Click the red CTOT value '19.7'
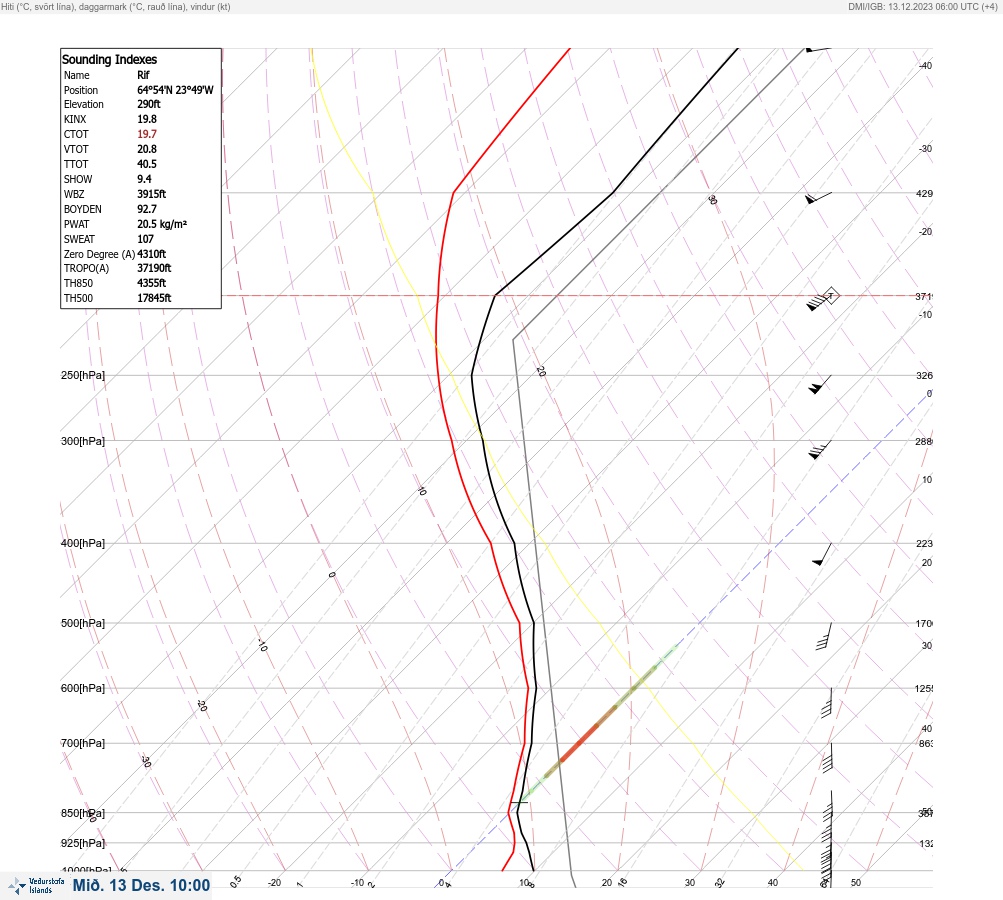Viewport: 1003px width, 900px height. [146, 134]
